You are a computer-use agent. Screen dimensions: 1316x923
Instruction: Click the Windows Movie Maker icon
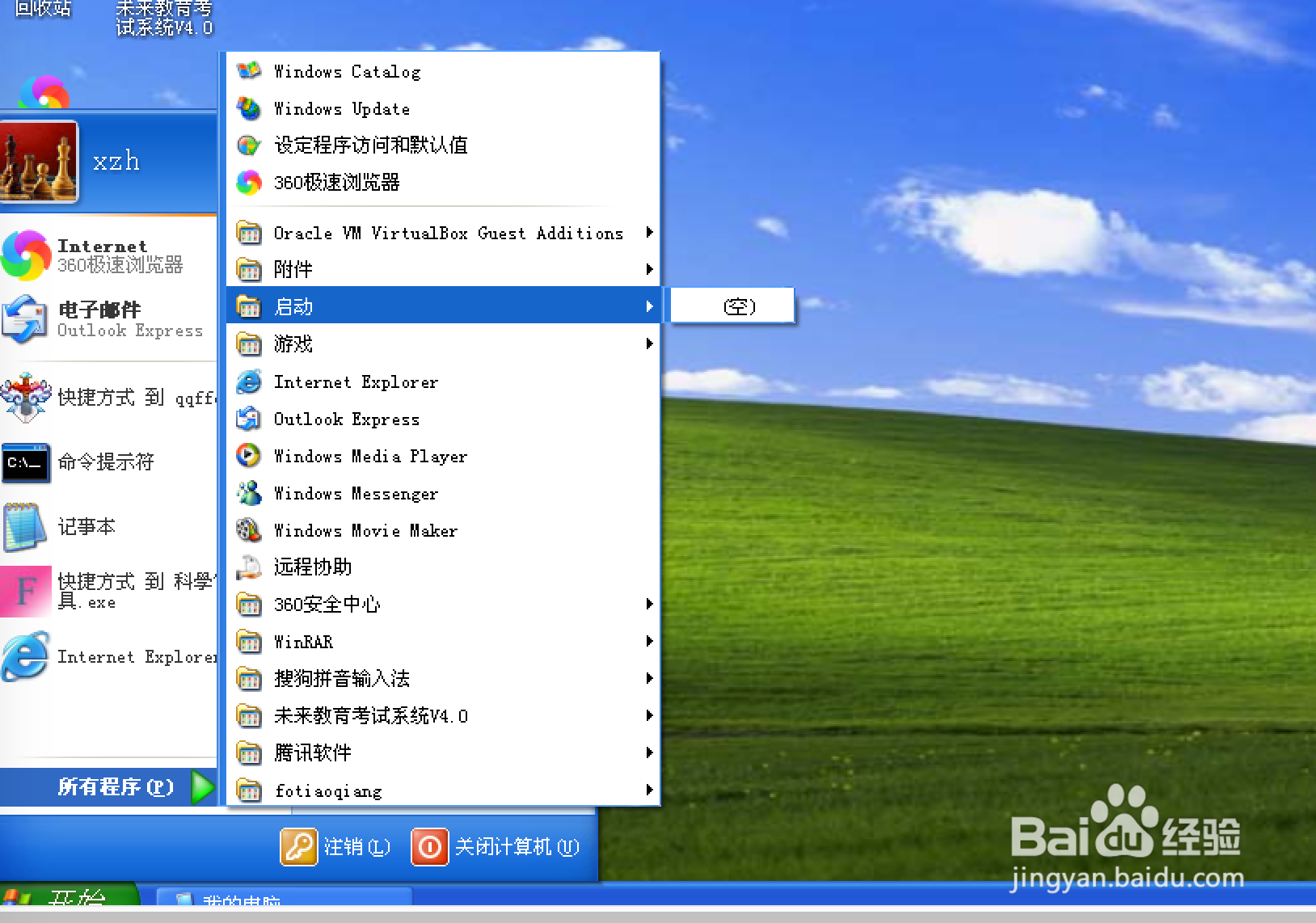(249, 530)
